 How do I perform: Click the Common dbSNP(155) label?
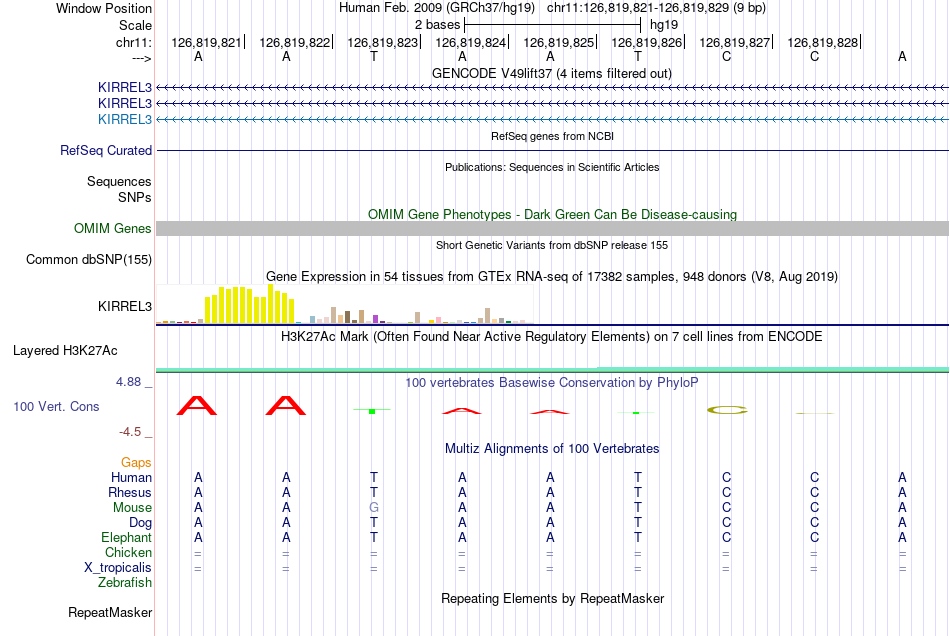[88, 259]
